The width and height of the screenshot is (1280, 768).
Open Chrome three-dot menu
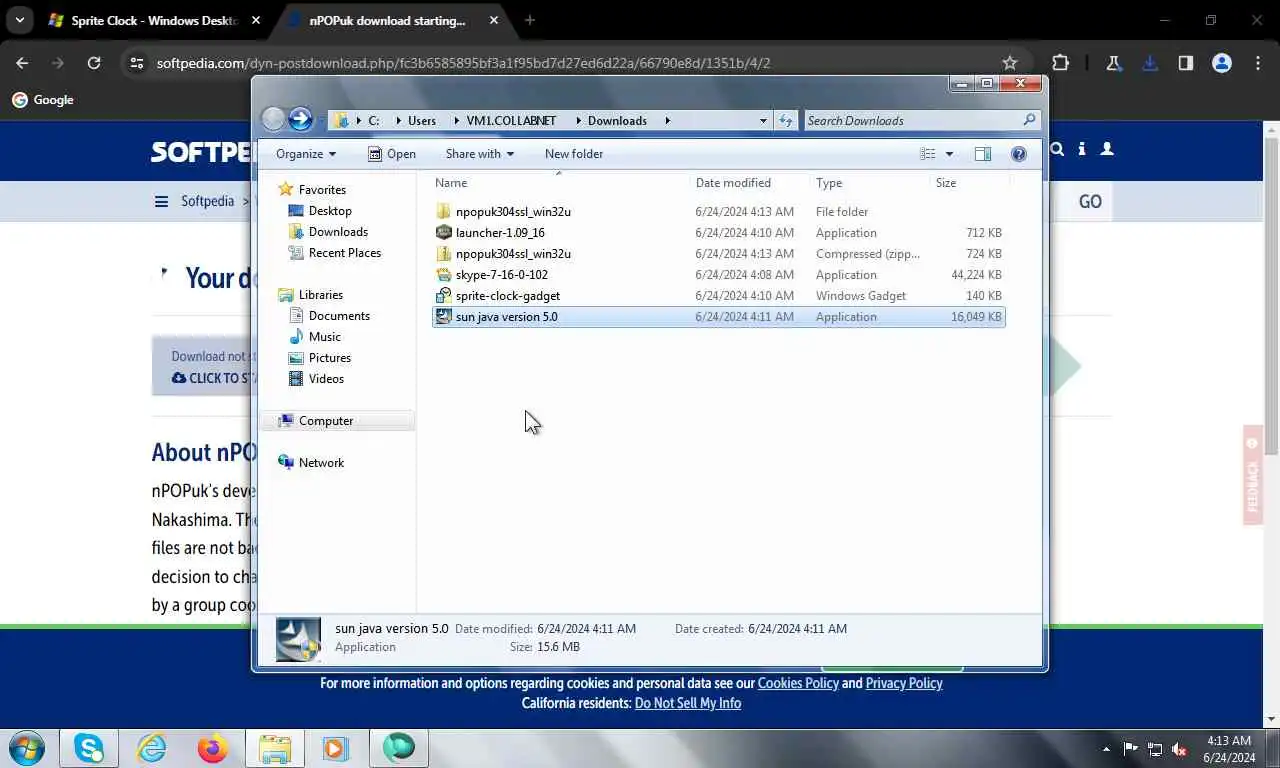1258,63
